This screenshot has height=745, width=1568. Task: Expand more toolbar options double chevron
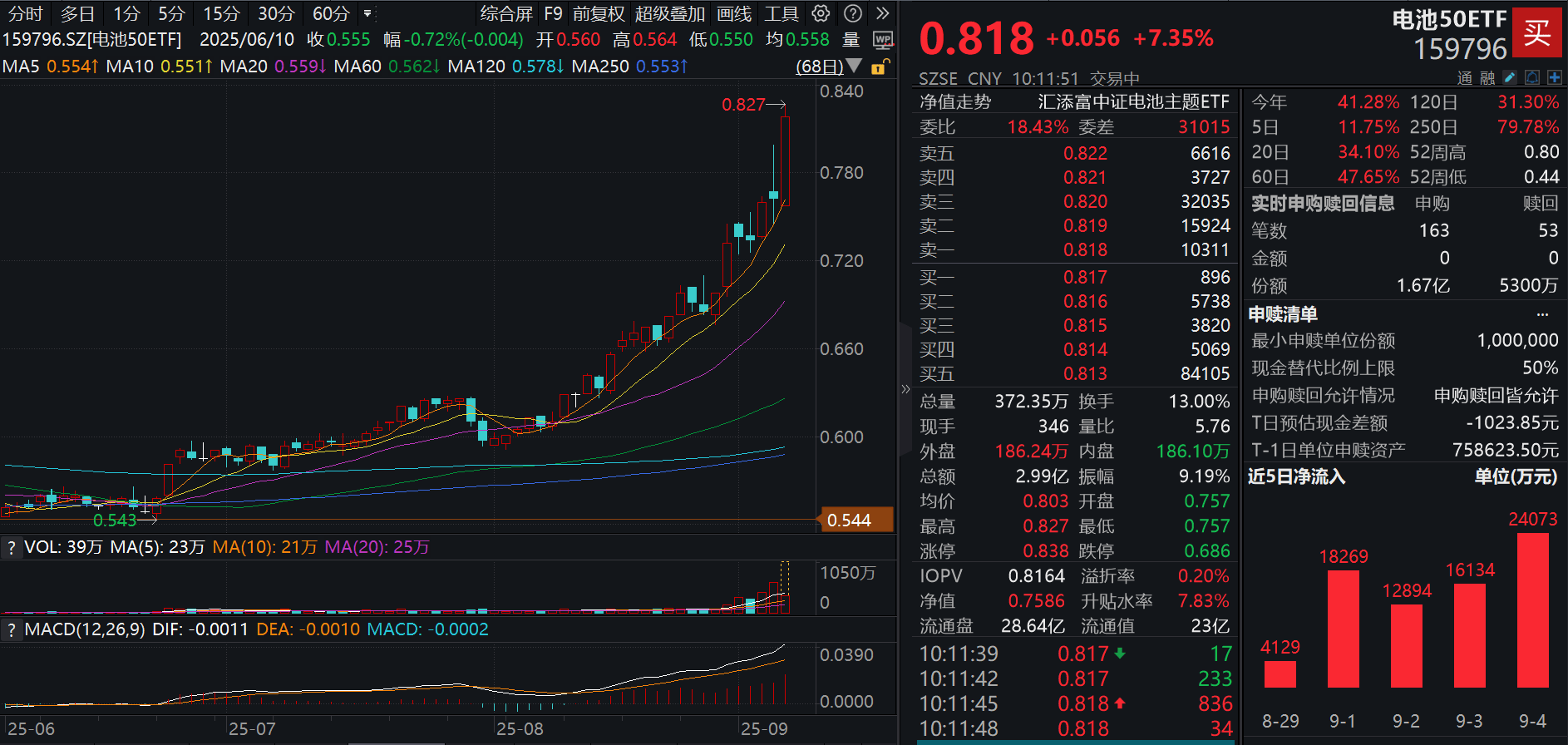click(883, 13)
